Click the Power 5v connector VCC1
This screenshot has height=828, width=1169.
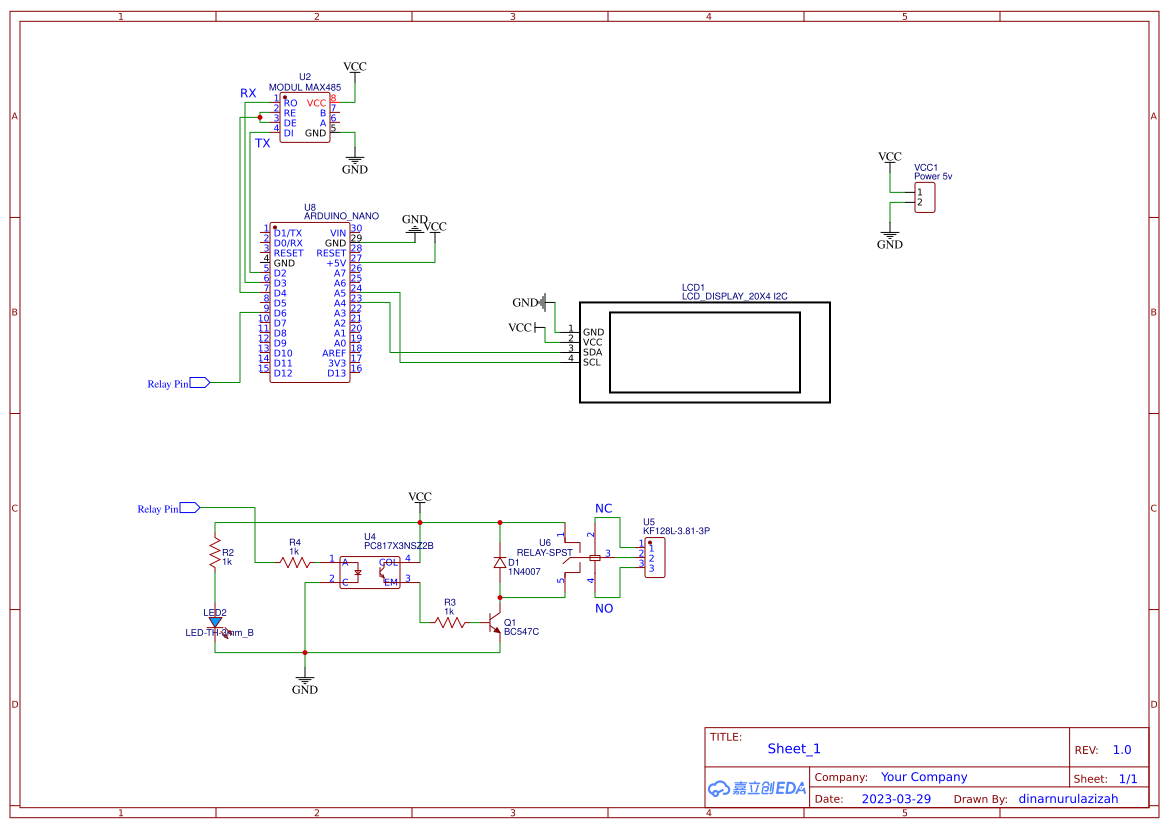(925, 195)
